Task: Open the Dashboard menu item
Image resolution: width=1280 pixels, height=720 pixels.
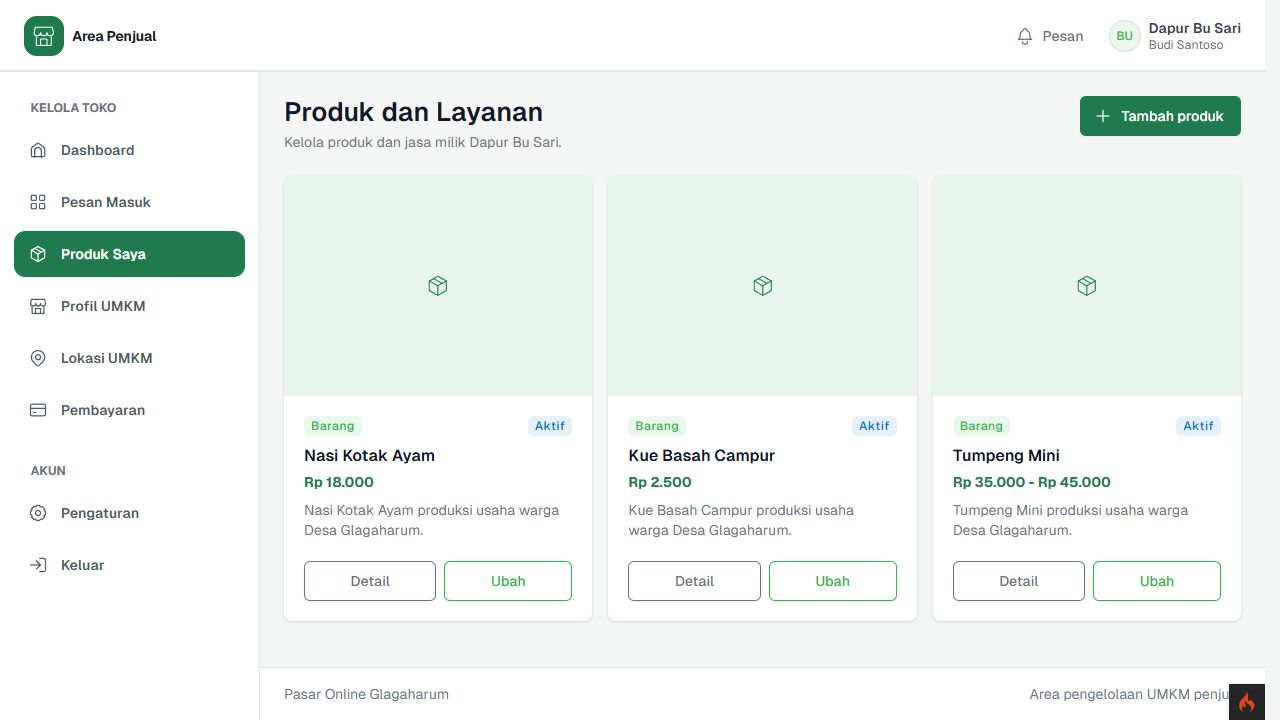Action: pos(129,150)
